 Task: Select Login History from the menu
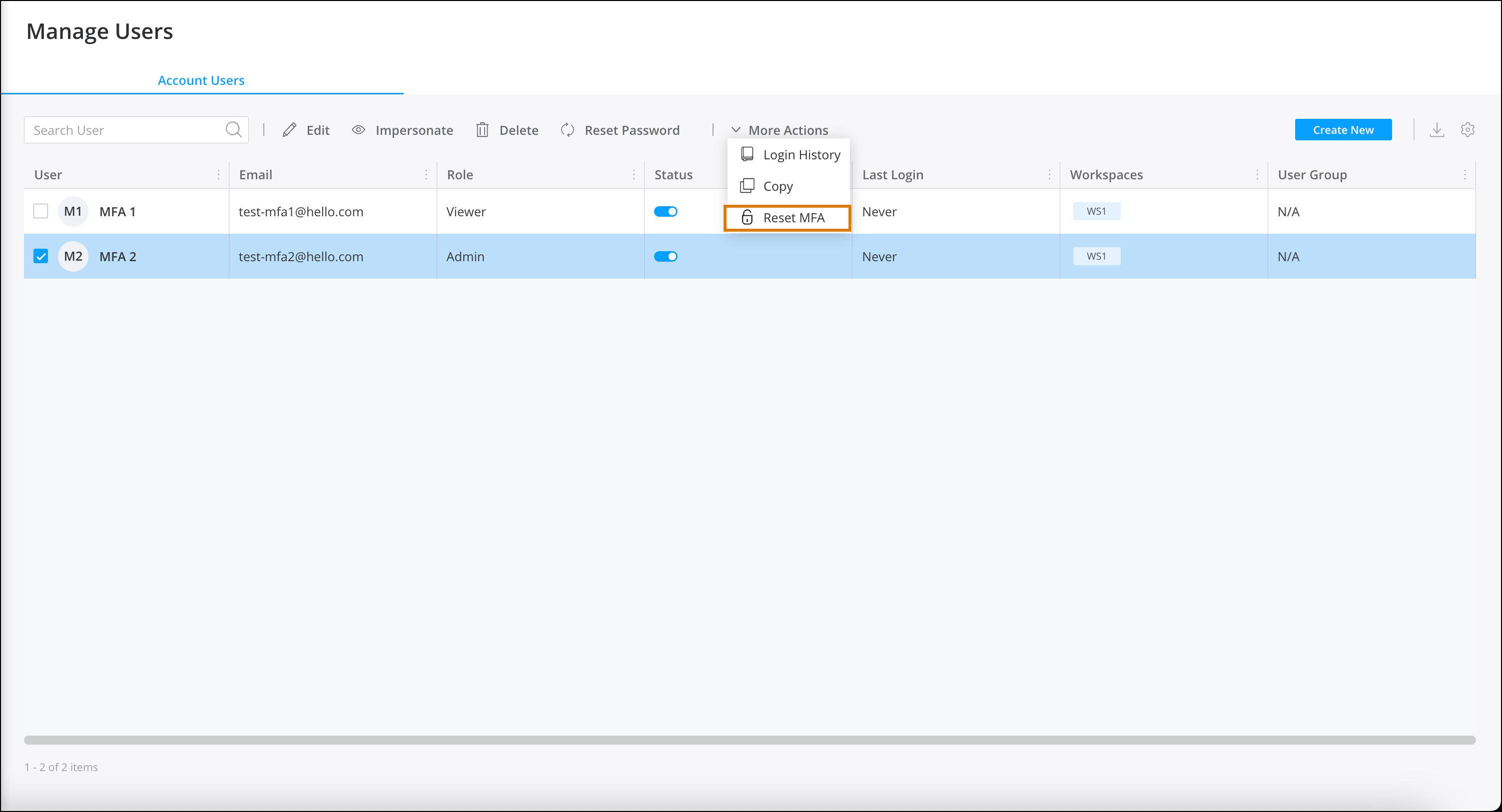pyautogui.click(x=802, y=154)
